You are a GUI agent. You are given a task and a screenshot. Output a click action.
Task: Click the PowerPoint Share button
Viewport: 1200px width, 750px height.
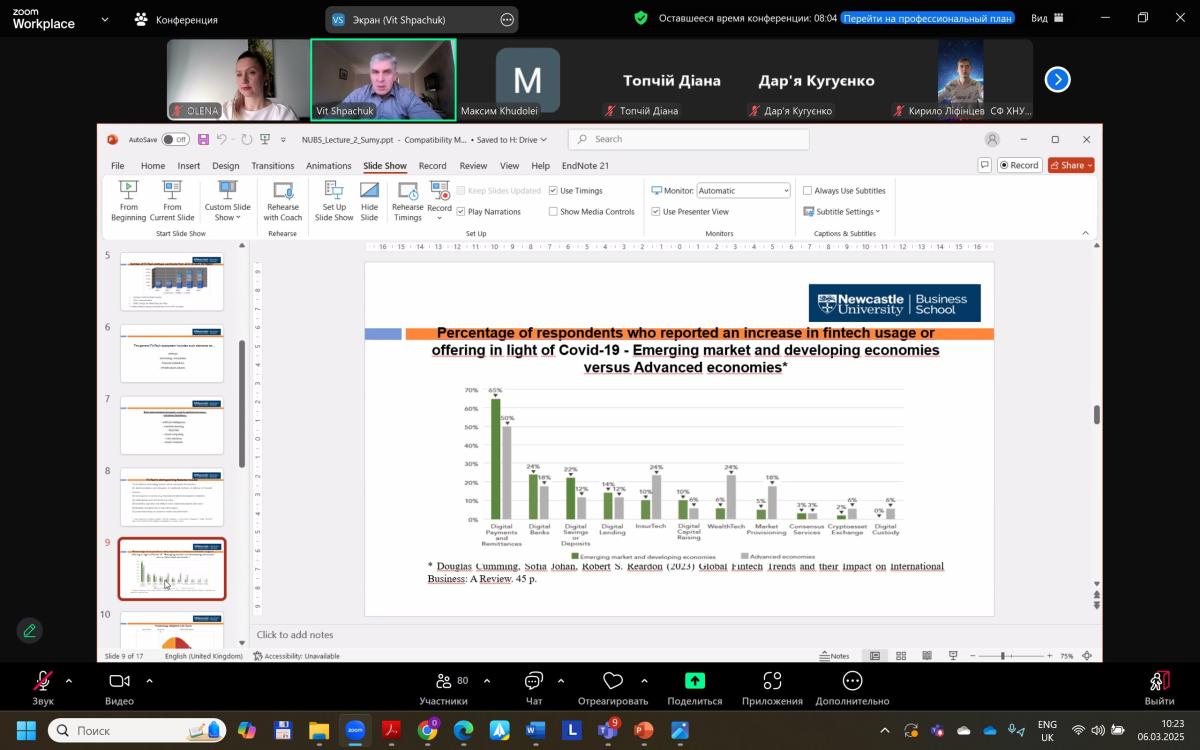point(1071,165)
